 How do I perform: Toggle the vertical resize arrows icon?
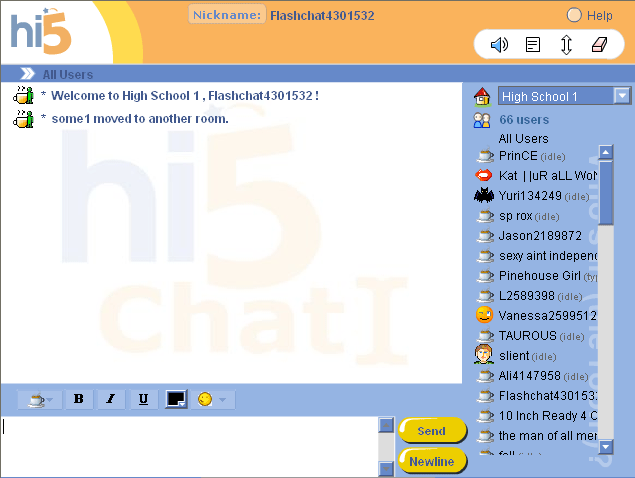566,45
